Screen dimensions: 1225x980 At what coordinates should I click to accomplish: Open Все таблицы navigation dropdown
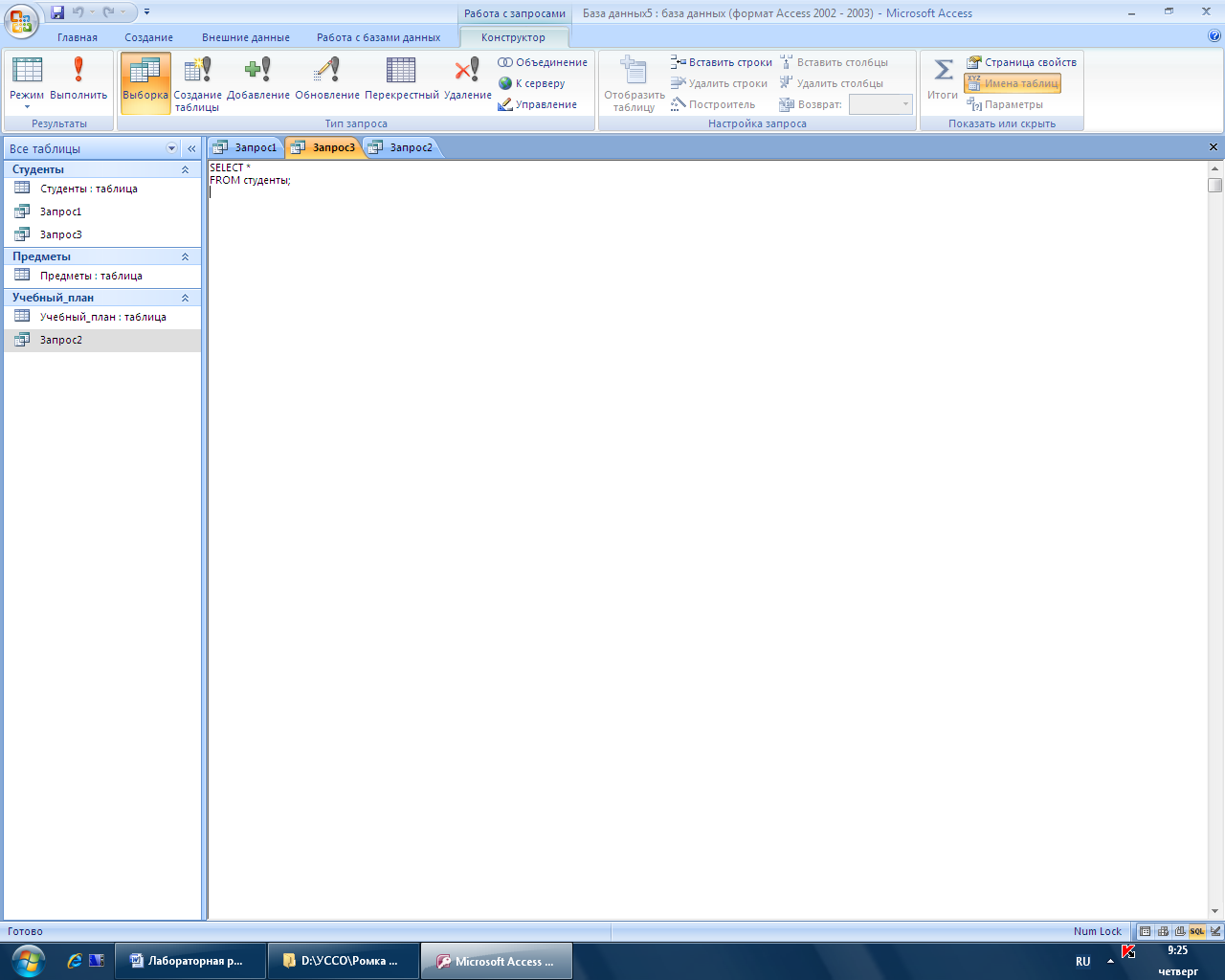pos(172,148)
